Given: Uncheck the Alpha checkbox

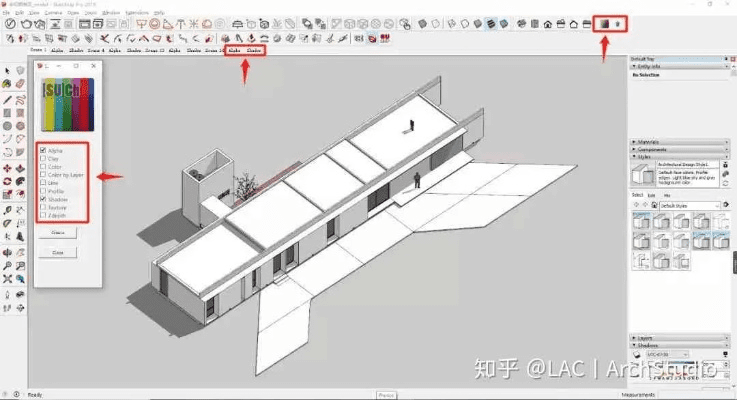Looking at the screenshot, I should (x=42, y=150).
